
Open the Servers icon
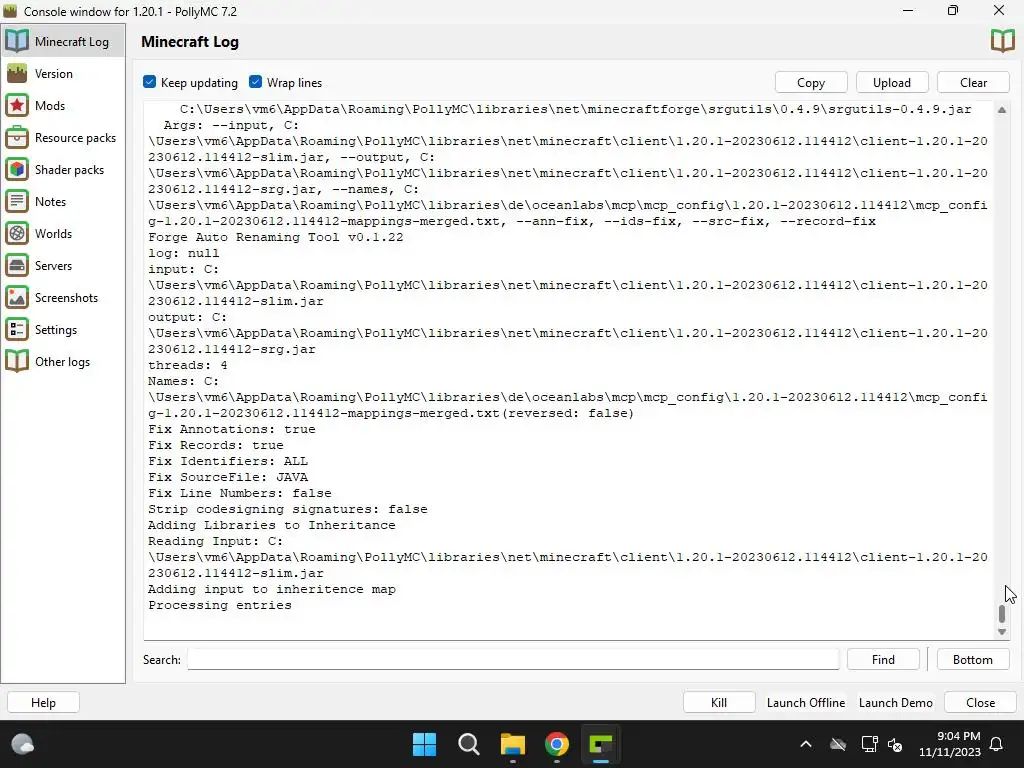17,265
